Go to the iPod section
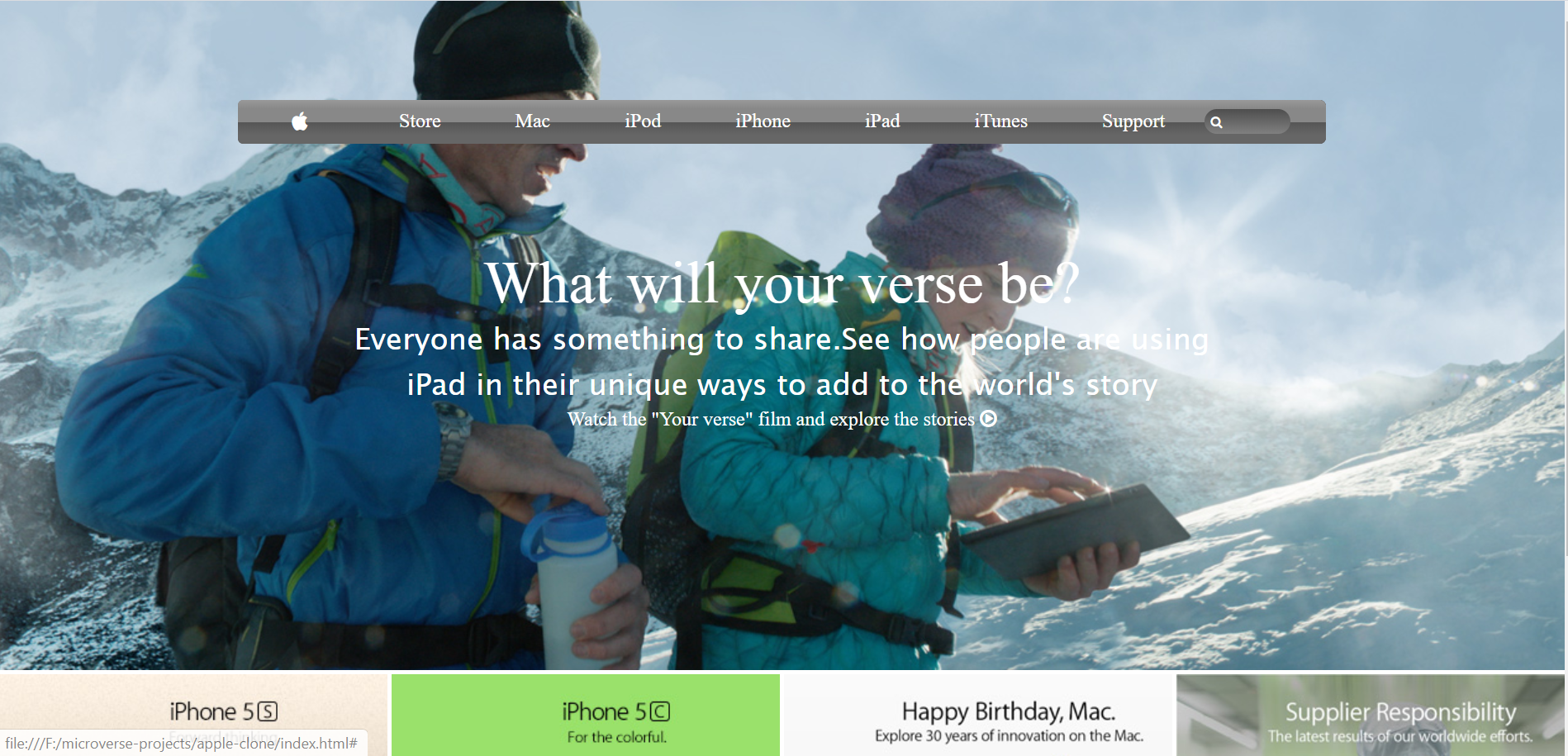The height and width of the screenshot is (756, 1568). point(643,121)
